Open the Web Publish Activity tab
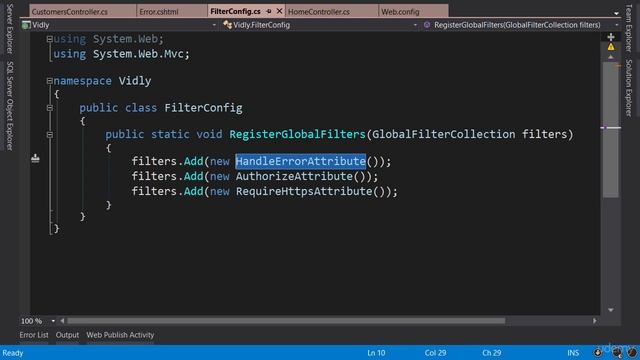The width and height of the screenshot is (640, 360). coord(120,335)
